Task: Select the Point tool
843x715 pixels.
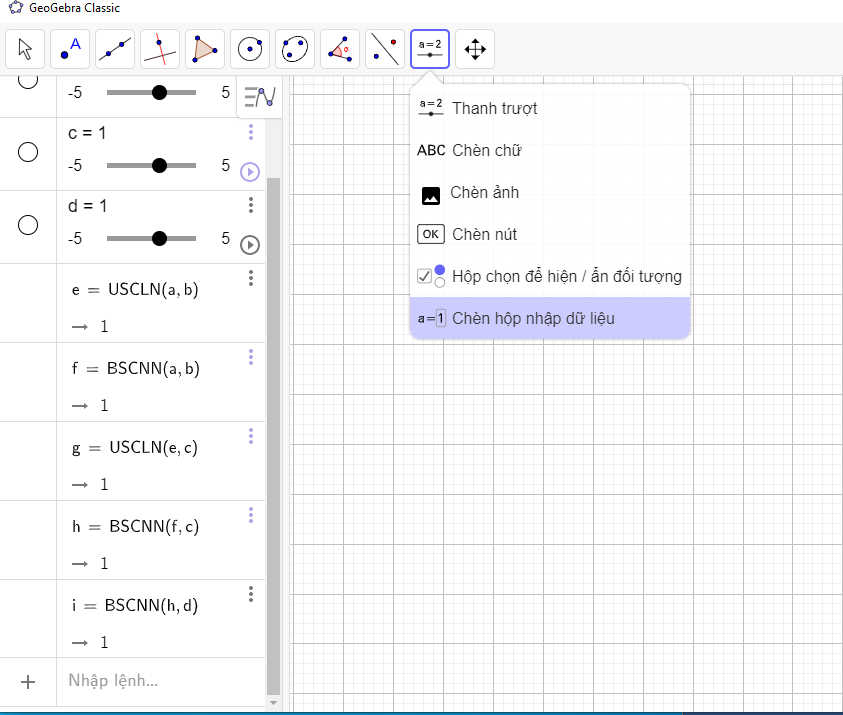Action: 70,48
